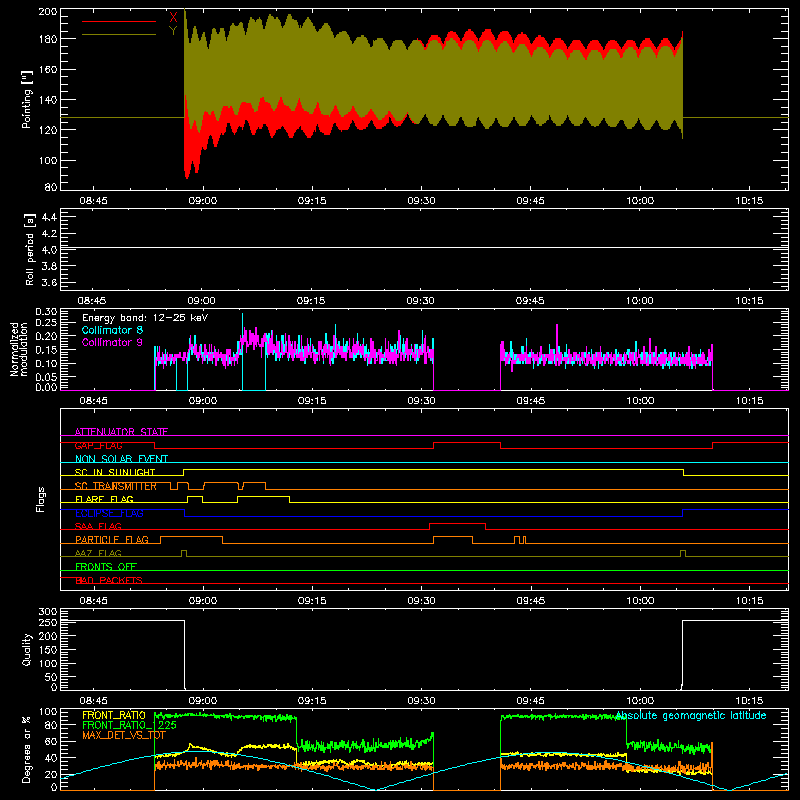Click the 08:45 tick under Flags plot
Viewport: 800px width, 800px height.
coord(93,601)
